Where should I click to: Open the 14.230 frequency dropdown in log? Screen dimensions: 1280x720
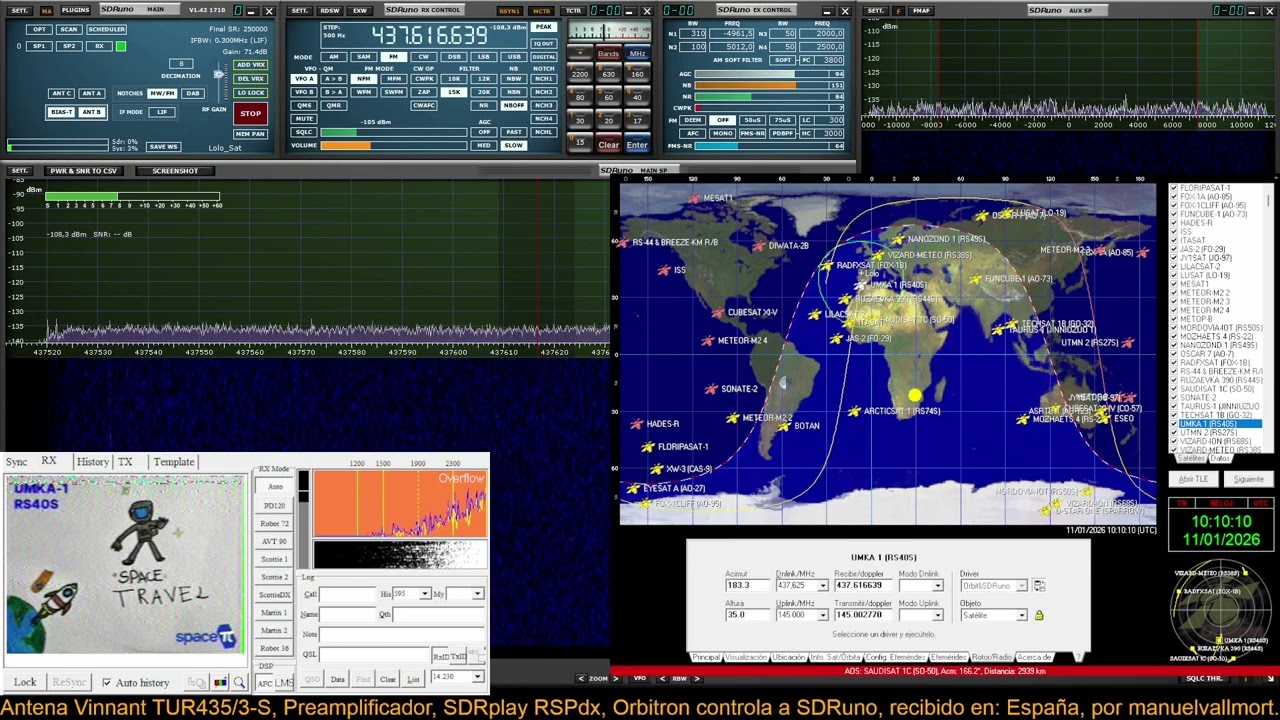tap(477, 677)
